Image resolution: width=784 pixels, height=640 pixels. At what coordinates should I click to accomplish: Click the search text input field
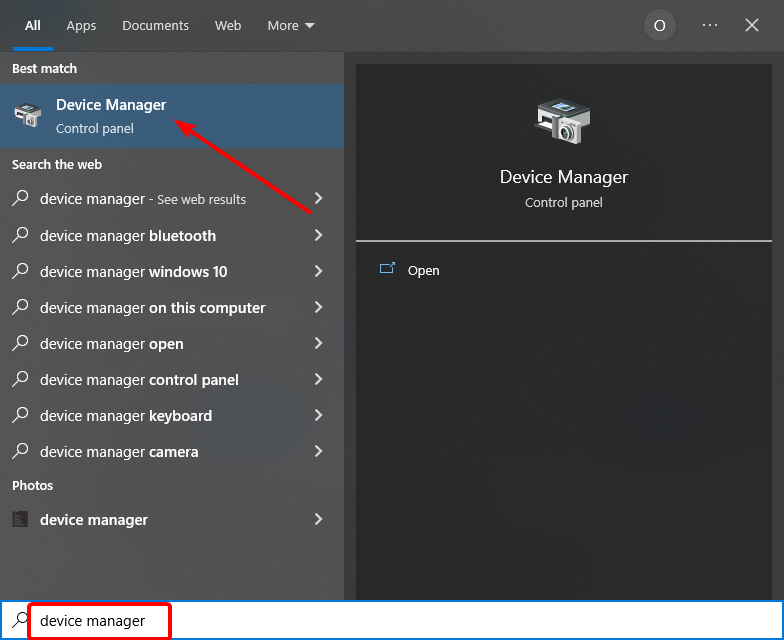(400, 621)
